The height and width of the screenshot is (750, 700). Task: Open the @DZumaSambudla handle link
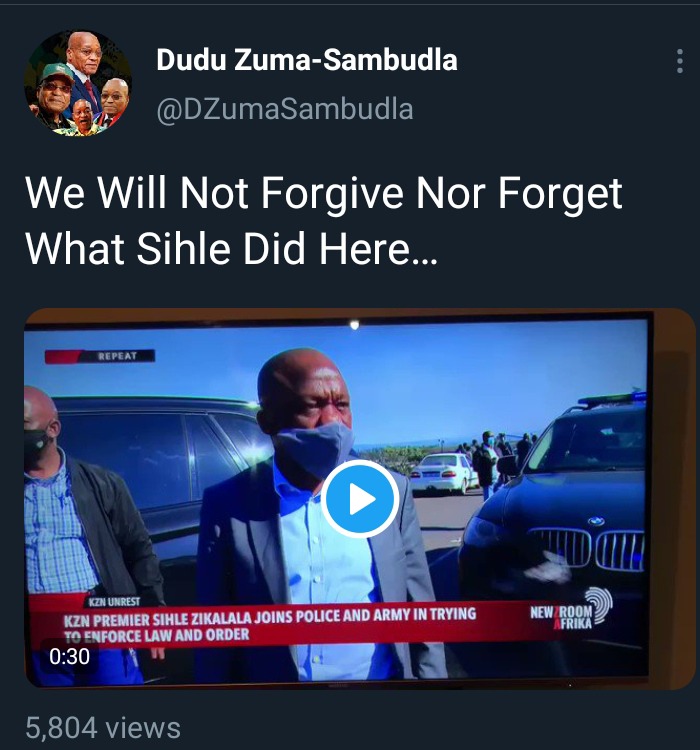click(285, 109)
